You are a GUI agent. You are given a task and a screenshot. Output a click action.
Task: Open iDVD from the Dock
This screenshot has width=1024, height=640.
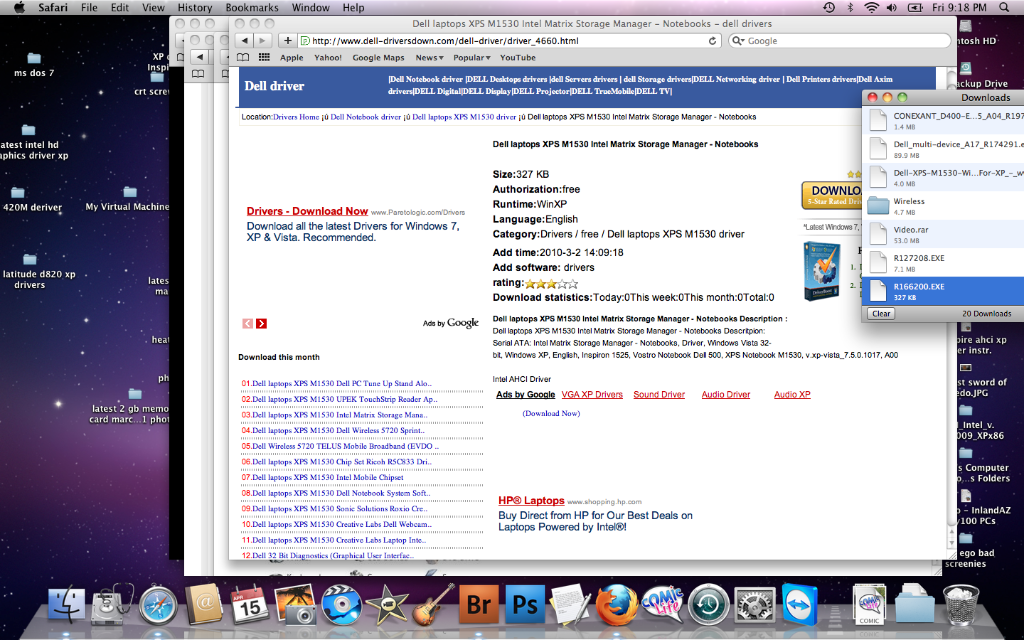341,605
